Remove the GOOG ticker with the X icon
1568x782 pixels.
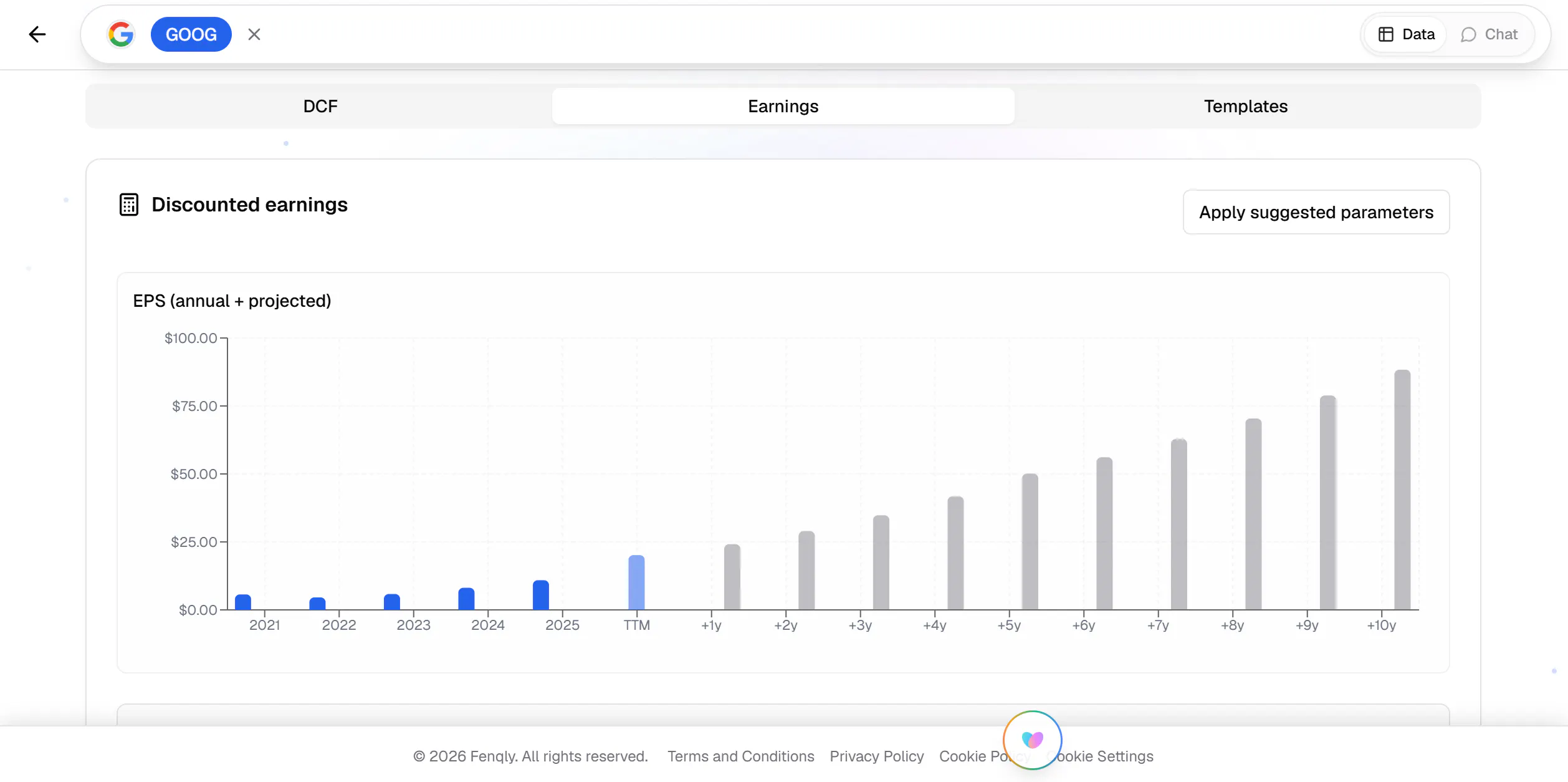pyautogui.click(x=254, y=34)
